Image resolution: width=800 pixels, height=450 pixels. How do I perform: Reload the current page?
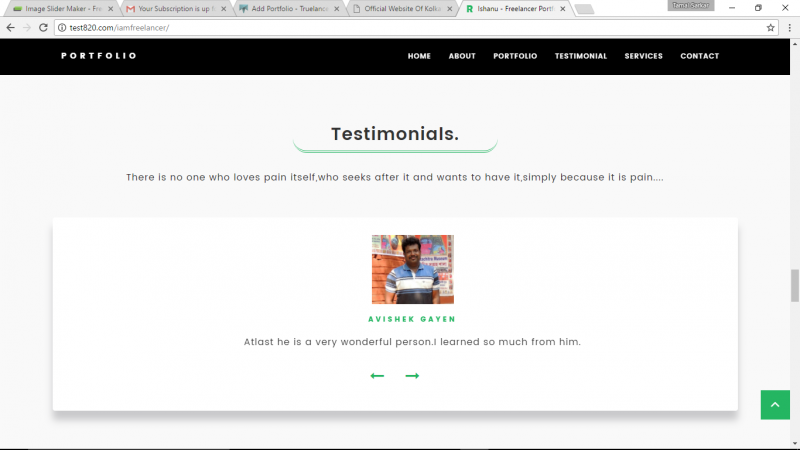point(43,27)
